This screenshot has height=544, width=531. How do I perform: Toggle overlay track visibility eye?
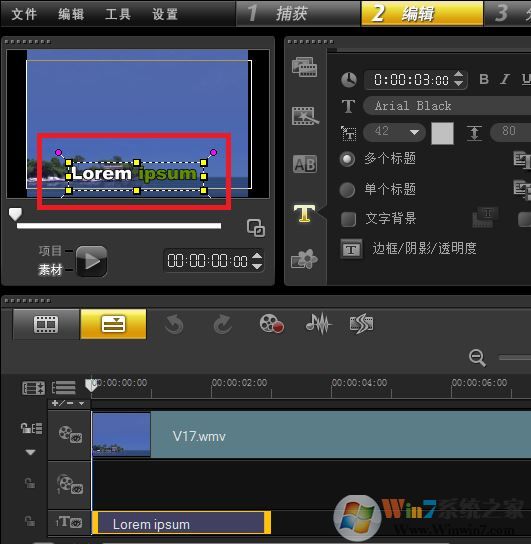[x=77, y=489]
